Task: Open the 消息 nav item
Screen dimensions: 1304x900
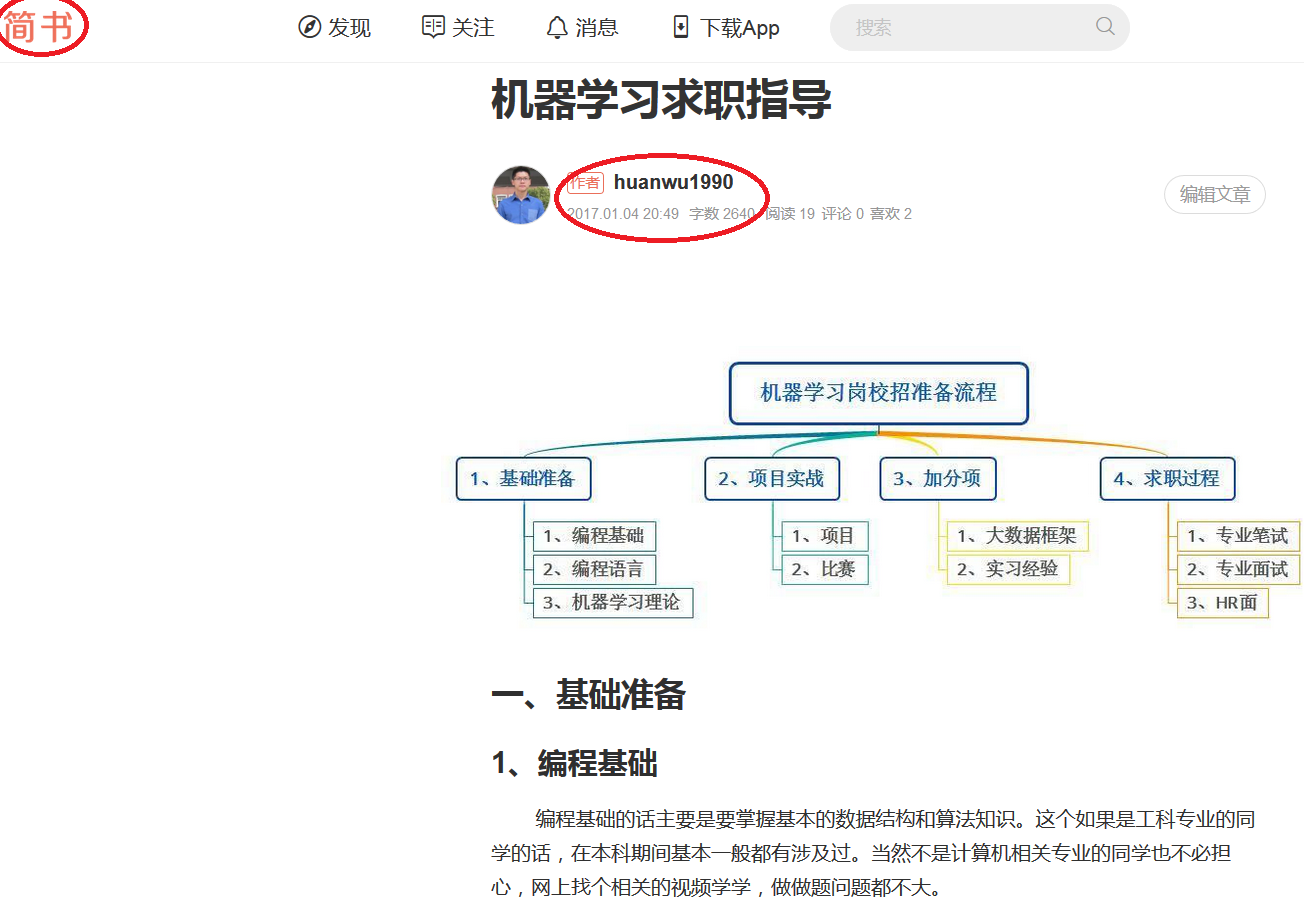Action: (582, 27)
